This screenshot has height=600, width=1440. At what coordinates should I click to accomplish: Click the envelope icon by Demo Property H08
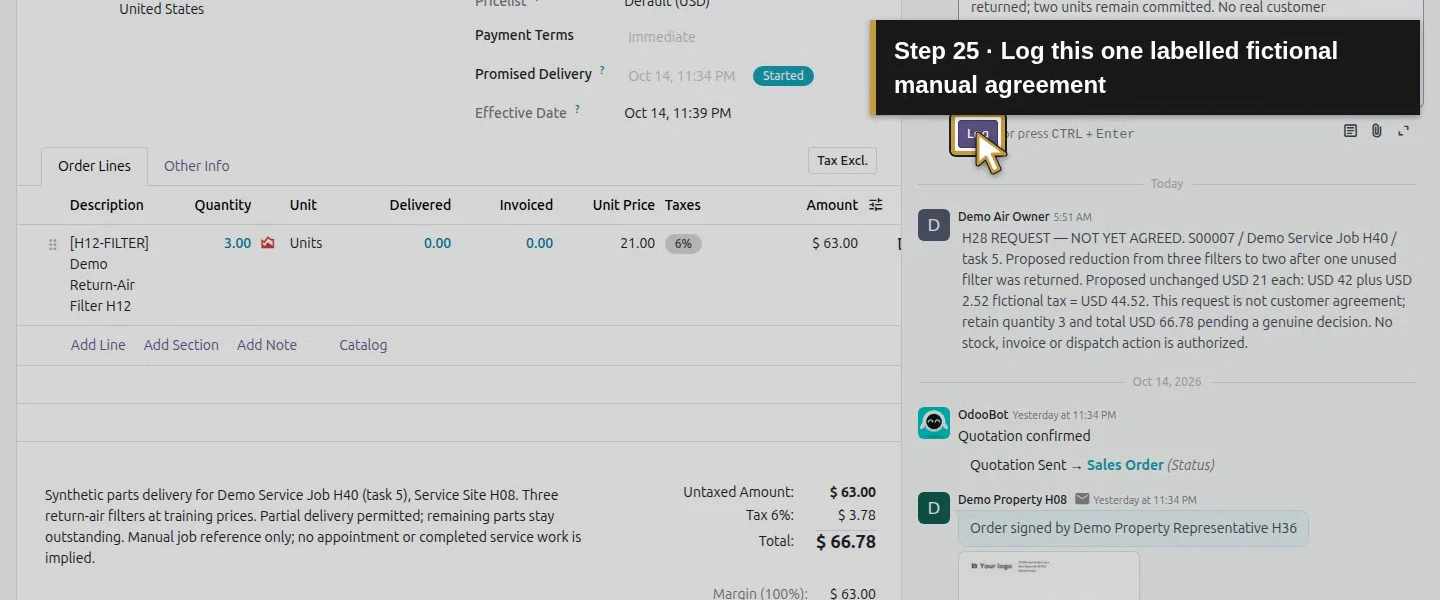1082,499
